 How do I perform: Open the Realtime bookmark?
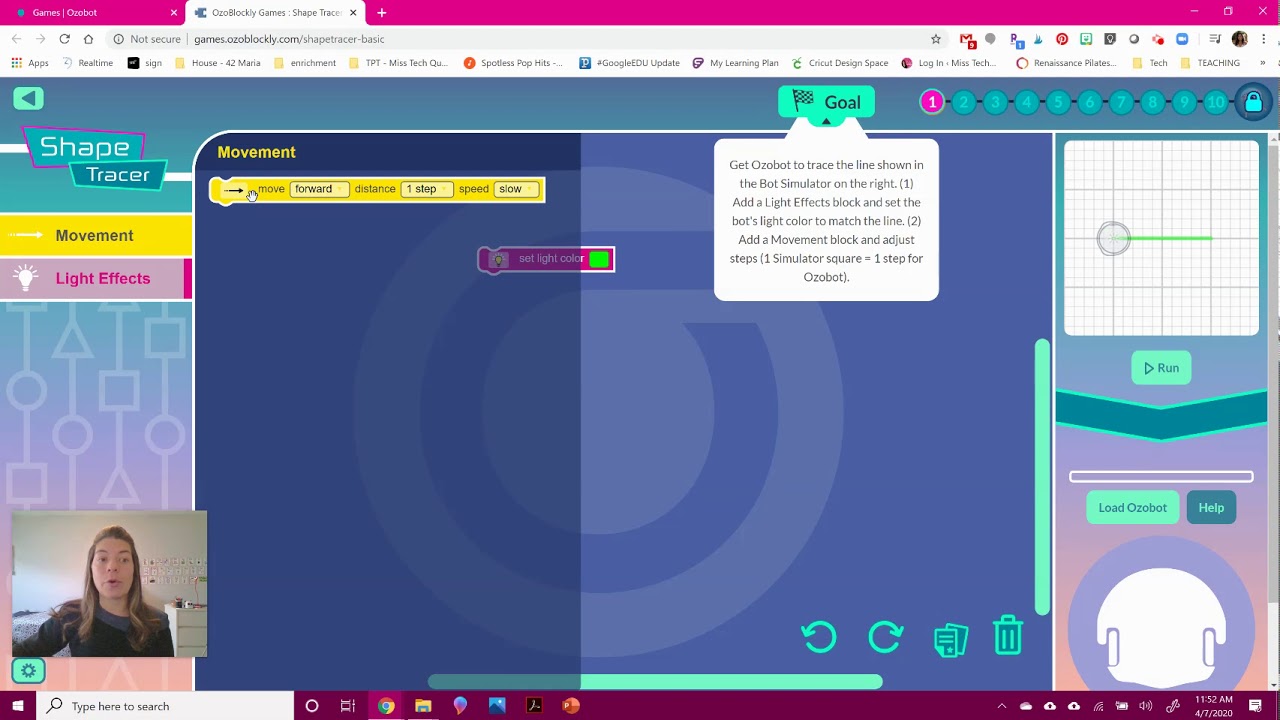click(x=87, y=63)
